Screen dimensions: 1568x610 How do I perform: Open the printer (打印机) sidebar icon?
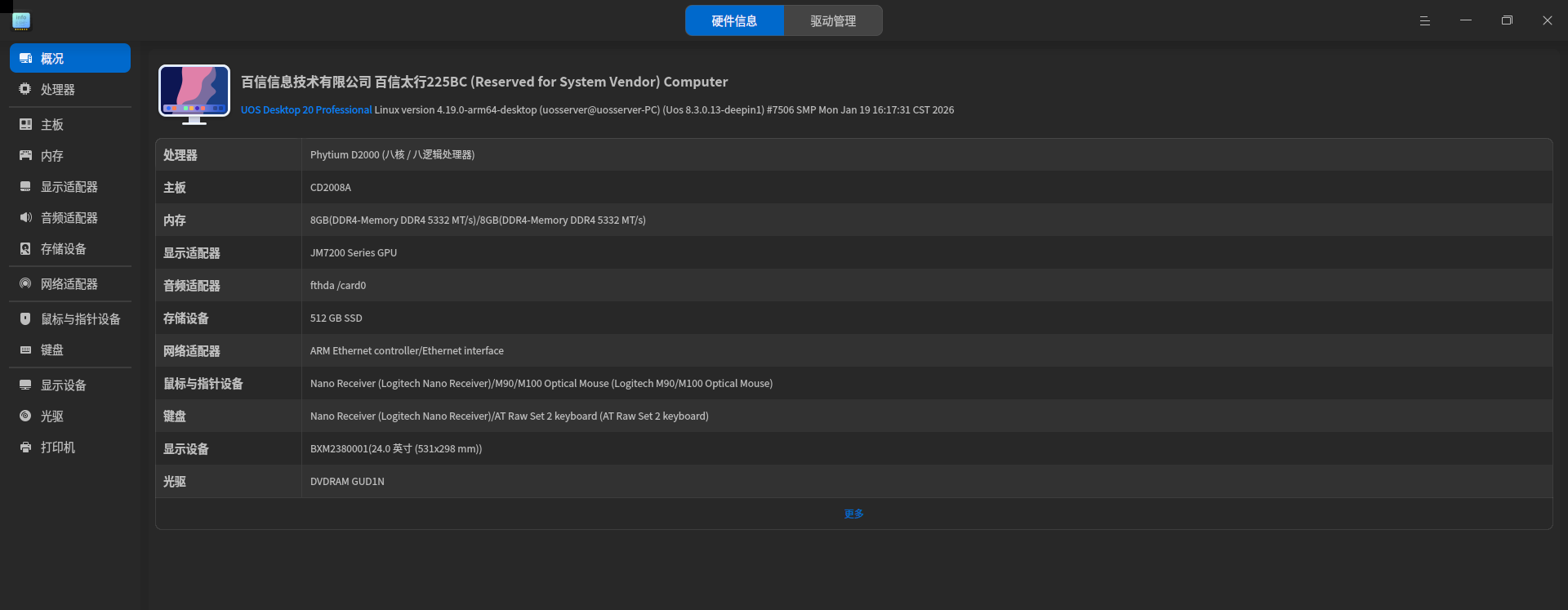[x=25, y=447]
